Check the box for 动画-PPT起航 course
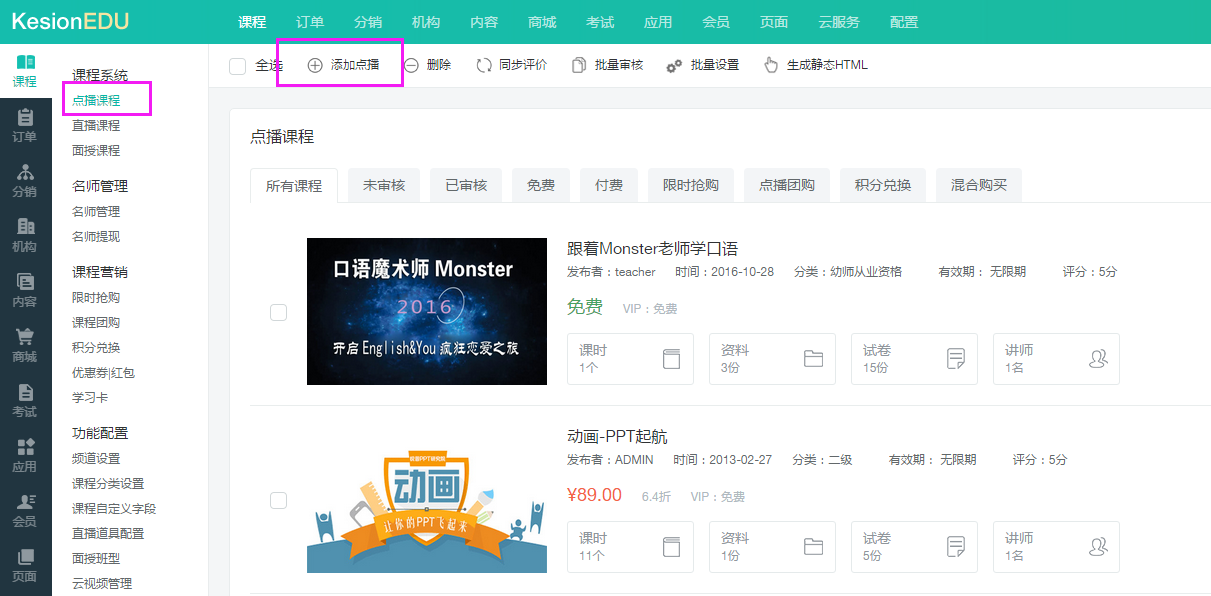Screen dimensions: 1211x596 click(x=279, y=500)
